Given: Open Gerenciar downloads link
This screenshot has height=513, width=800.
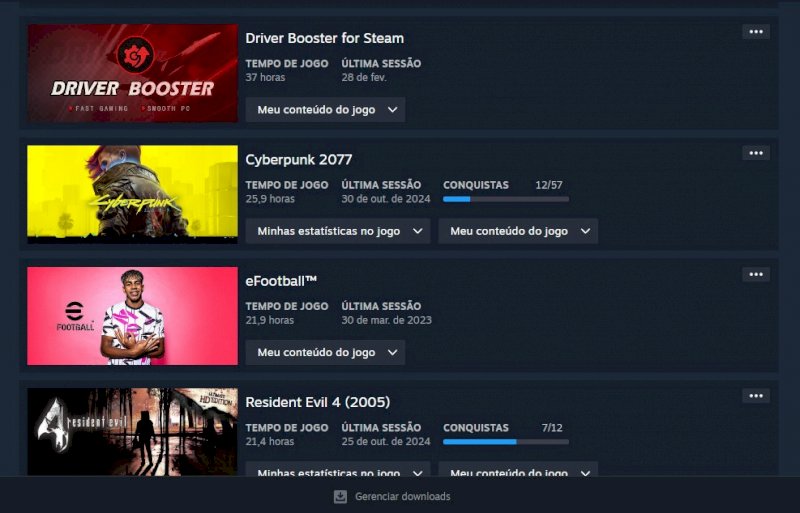Looking at the screenshot, I should point(403,497).
